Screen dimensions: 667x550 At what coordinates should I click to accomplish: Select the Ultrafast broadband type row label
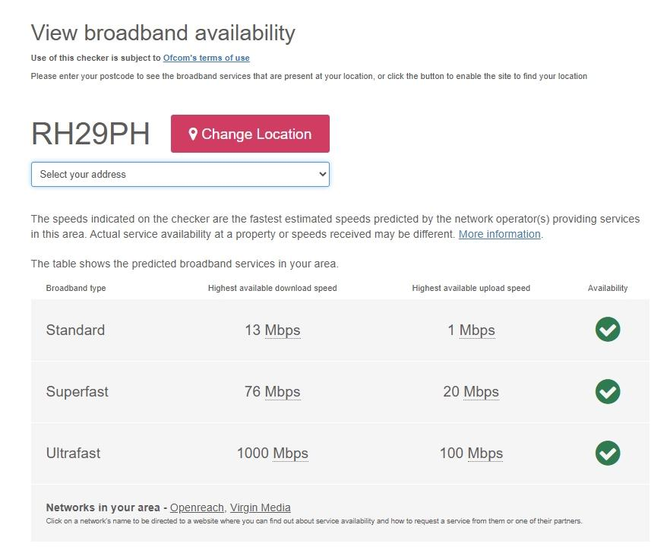(73, 454)
